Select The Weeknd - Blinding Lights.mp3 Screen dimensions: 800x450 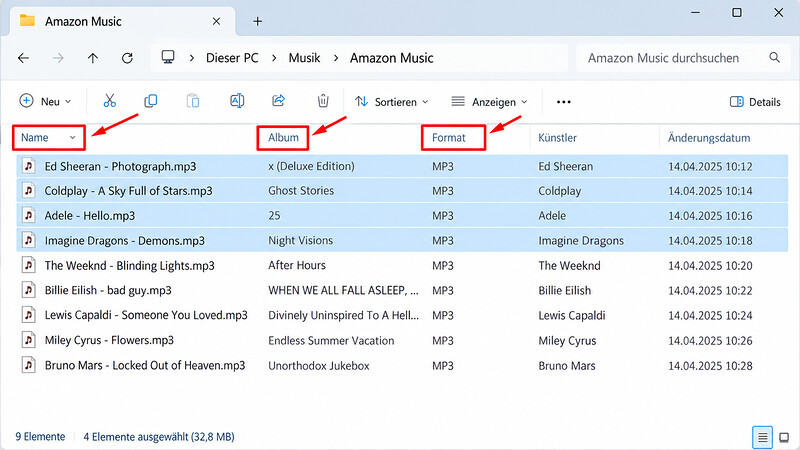130,265
